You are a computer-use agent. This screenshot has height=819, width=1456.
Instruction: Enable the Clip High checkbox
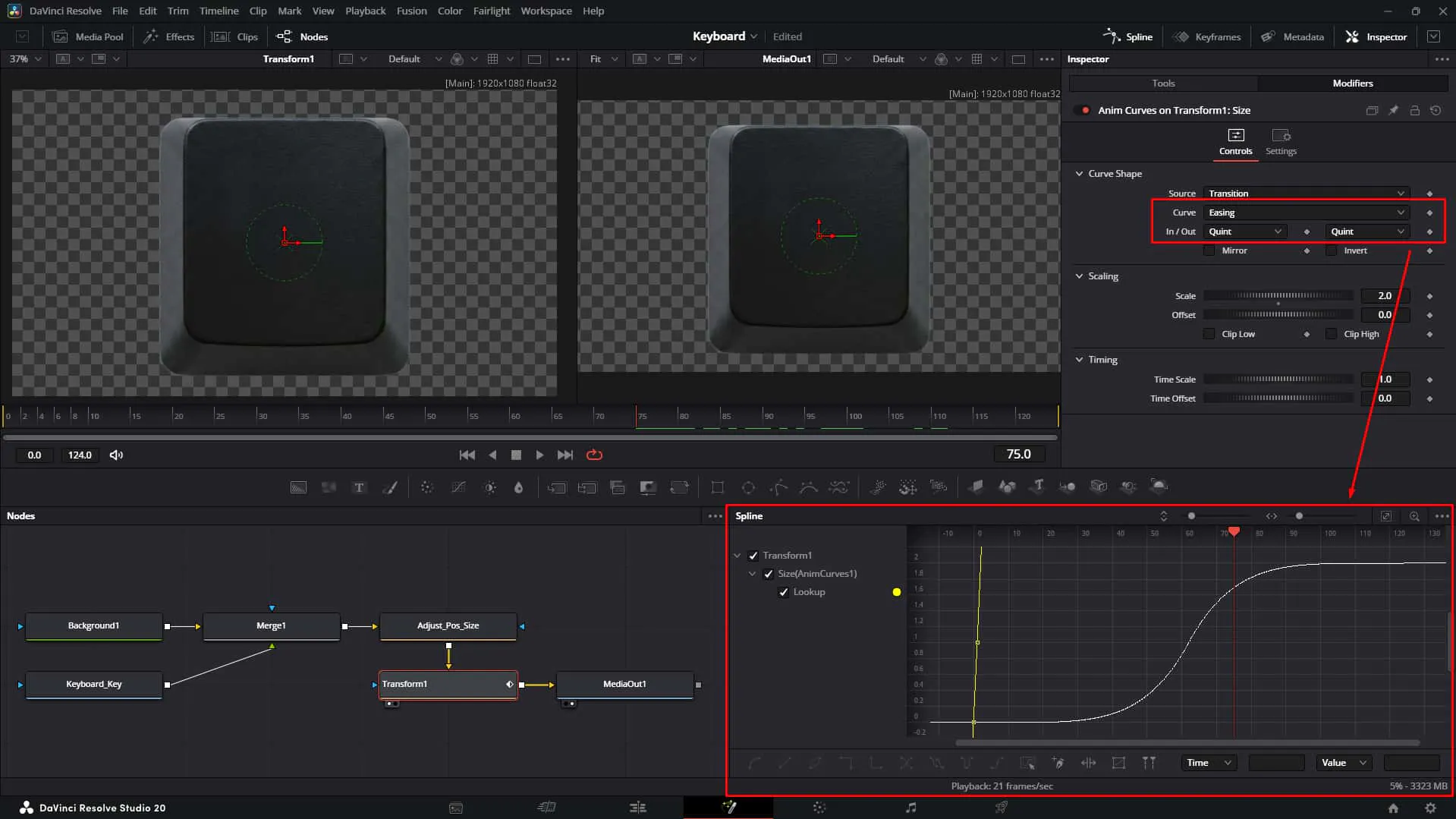1331,334
